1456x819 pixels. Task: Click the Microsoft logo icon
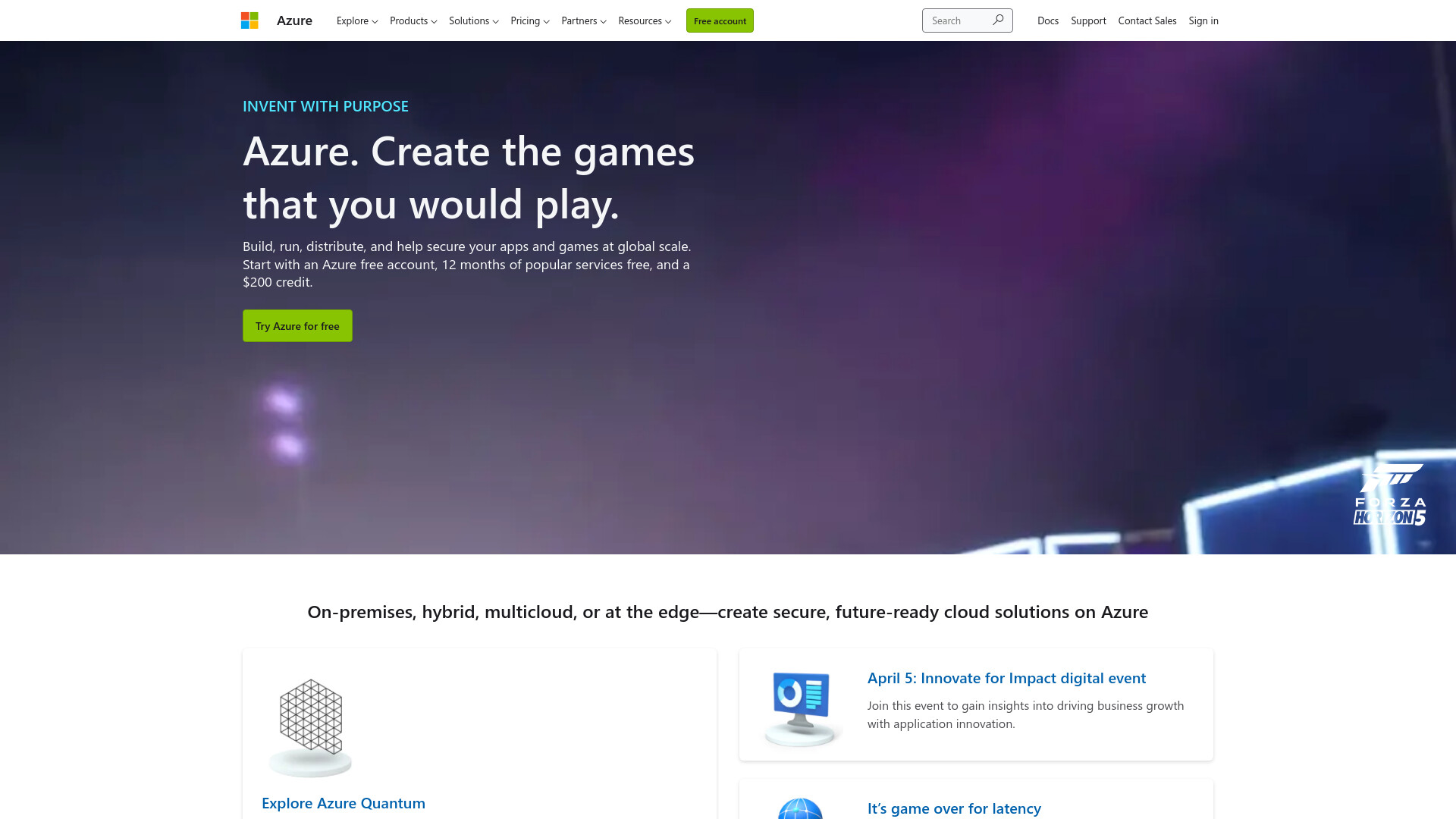click(x=249, y=20)
